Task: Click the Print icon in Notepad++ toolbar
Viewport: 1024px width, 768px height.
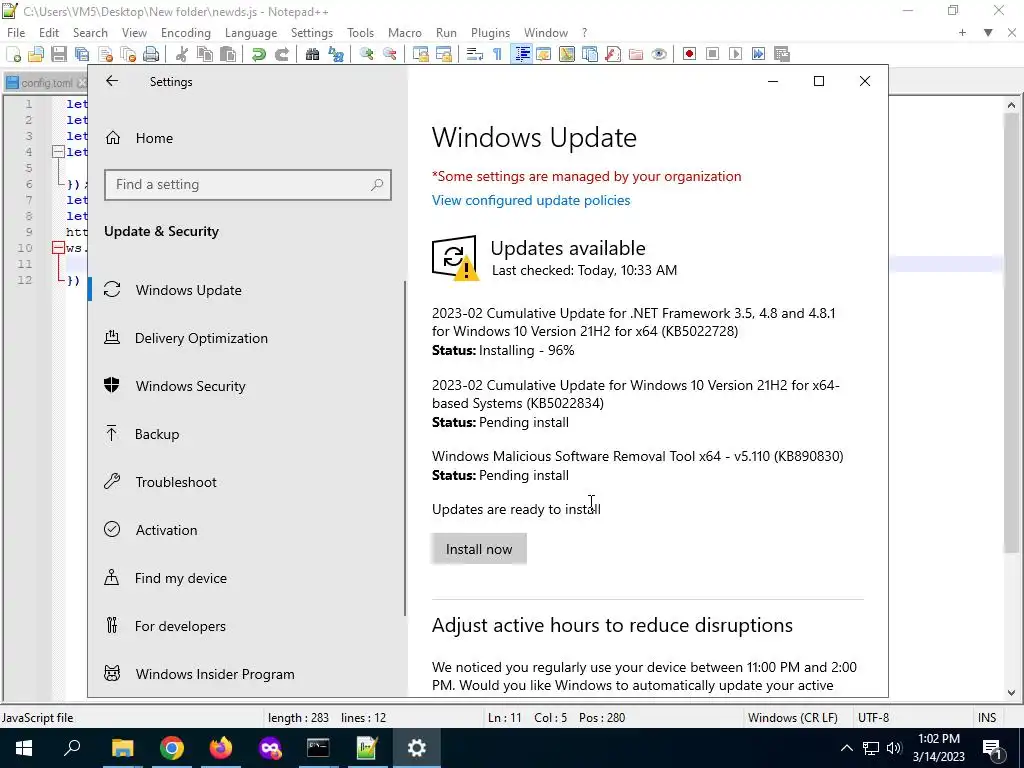Action: pos(151,54)
